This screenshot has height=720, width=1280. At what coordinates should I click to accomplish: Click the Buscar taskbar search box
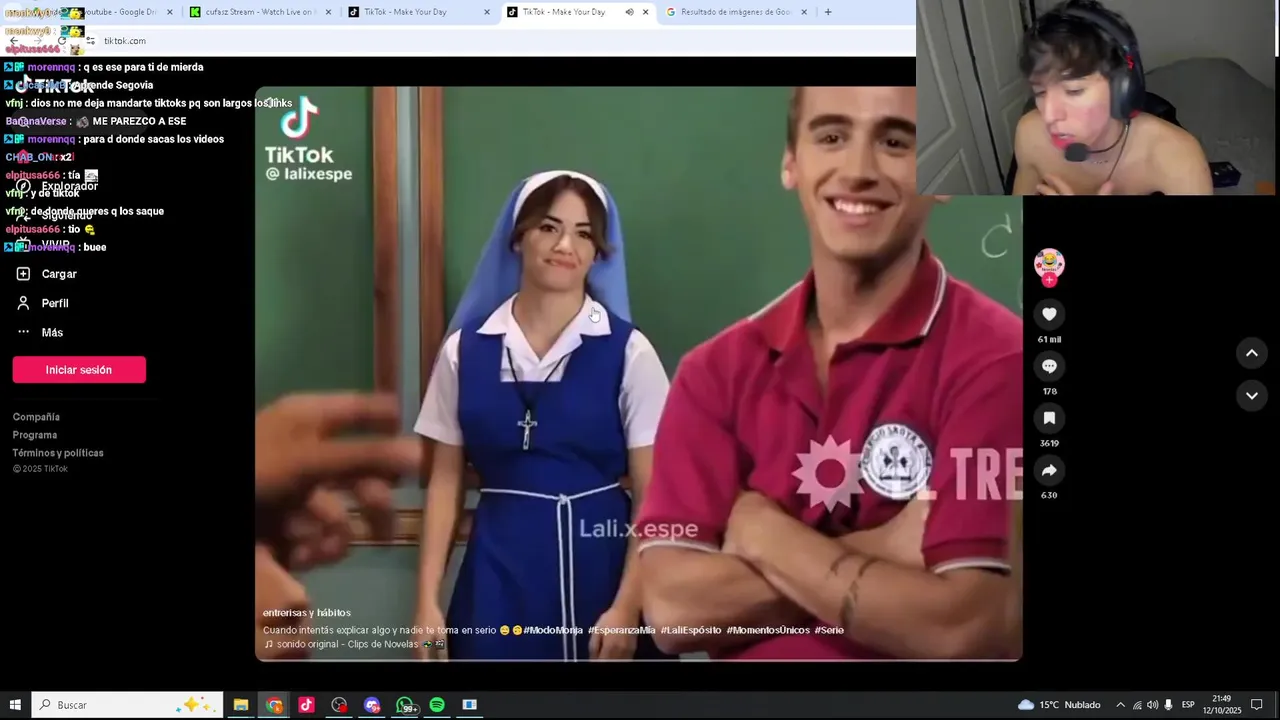[x=127, y=705]
